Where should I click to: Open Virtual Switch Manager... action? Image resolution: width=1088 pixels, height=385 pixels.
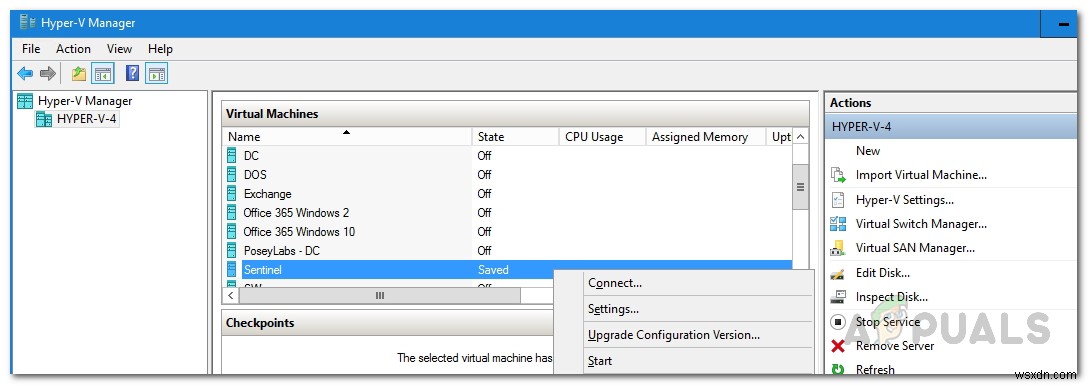click(x=921, y=224)
